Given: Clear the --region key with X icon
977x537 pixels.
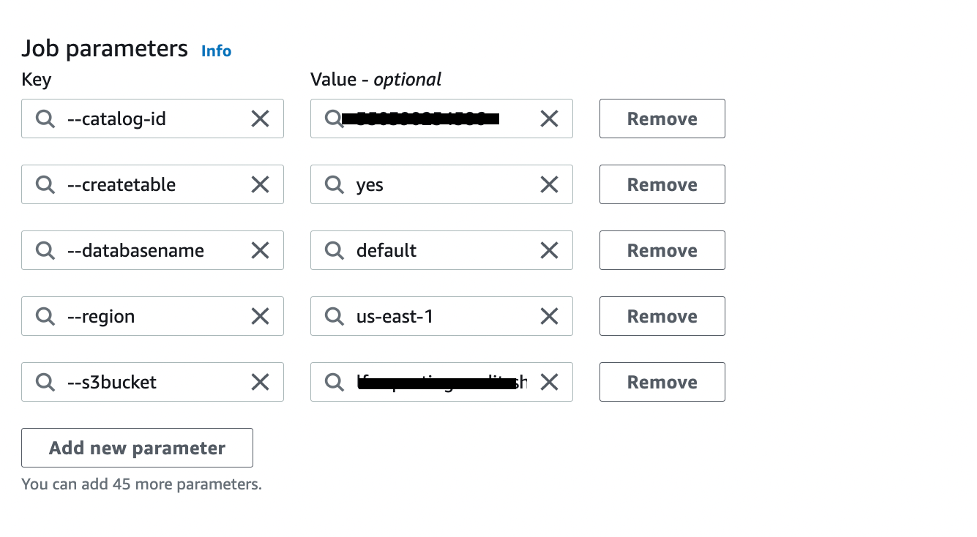Looking at the screenshot, I should tap(260, 317).
